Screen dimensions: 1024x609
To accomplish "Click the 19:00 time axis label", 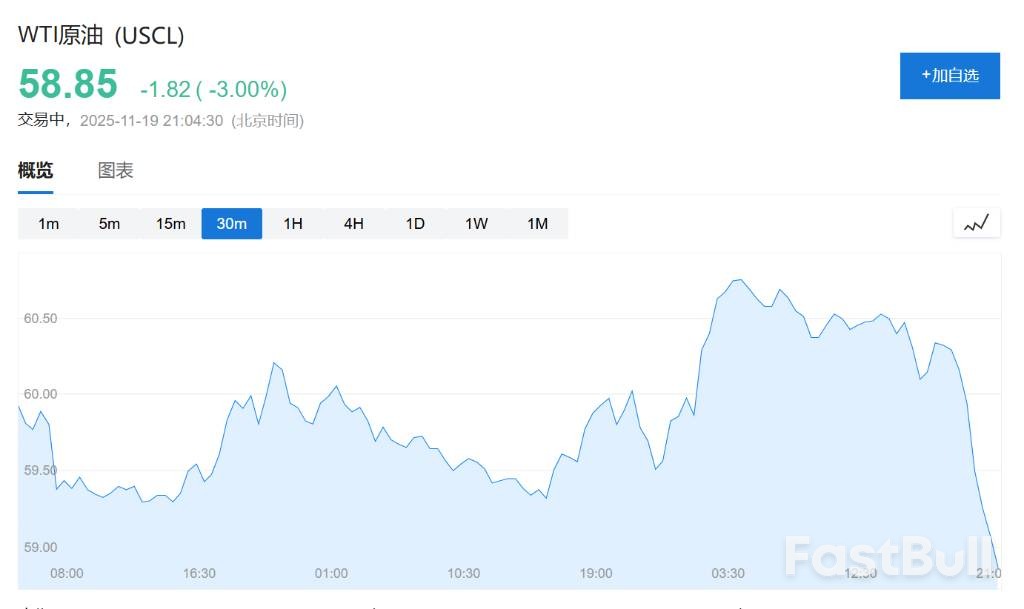I will pyautogui.click(x=595, y=573).
